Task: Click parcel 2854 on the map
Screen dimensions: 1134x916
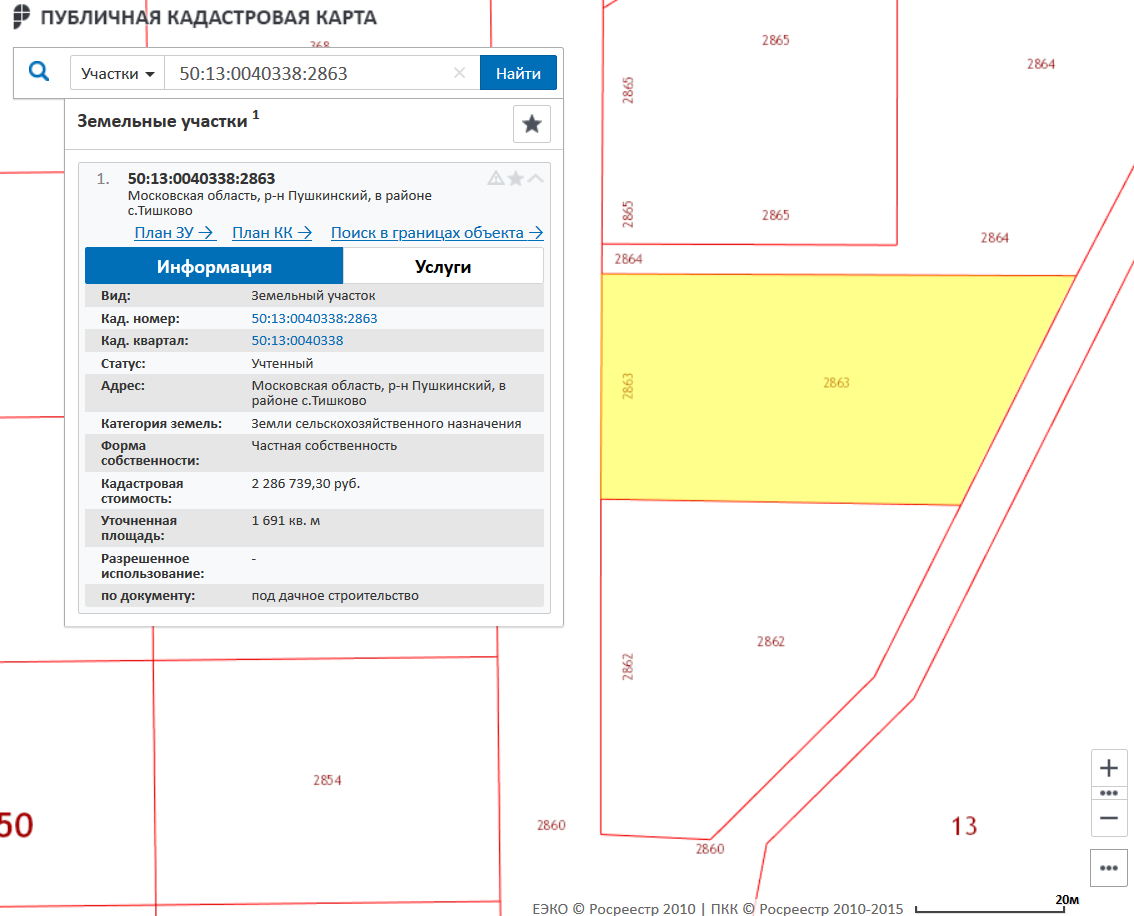Action: (x=327, y=780)
